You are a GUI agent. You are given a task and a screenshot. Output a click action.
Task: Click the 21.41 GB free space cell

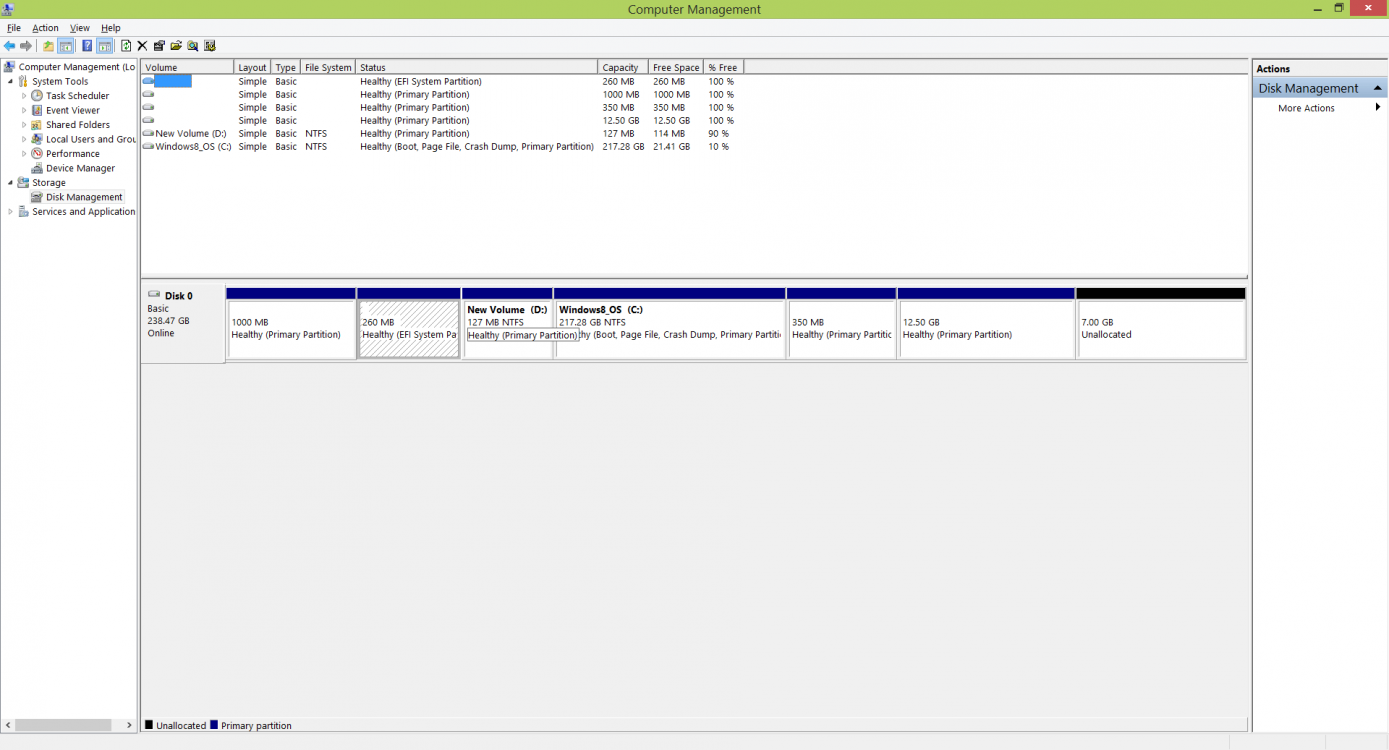tap(671, 146)
